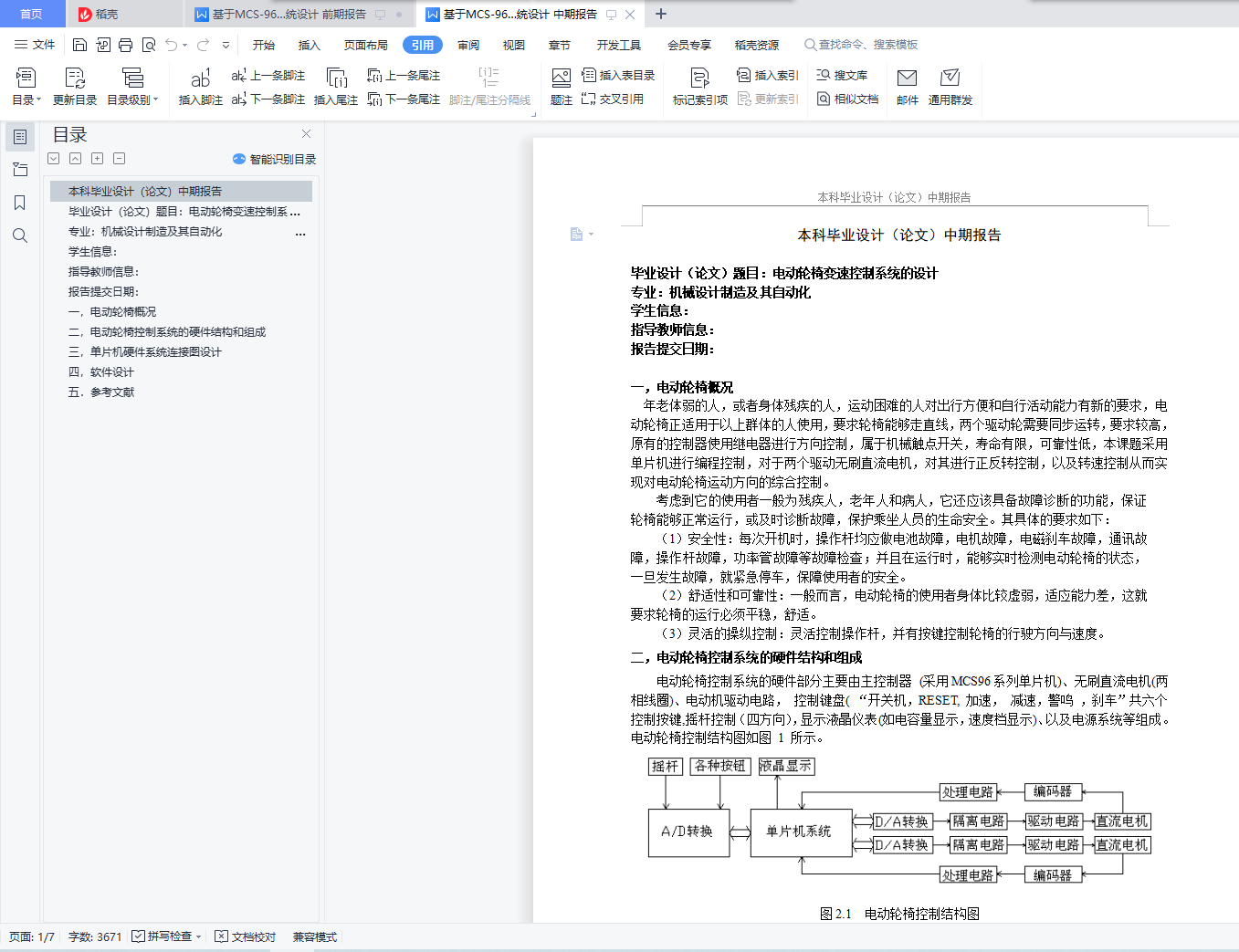1239x952 pixels.
Task: Open the 搜文库 library search tool
Action: tap(842, 75)
